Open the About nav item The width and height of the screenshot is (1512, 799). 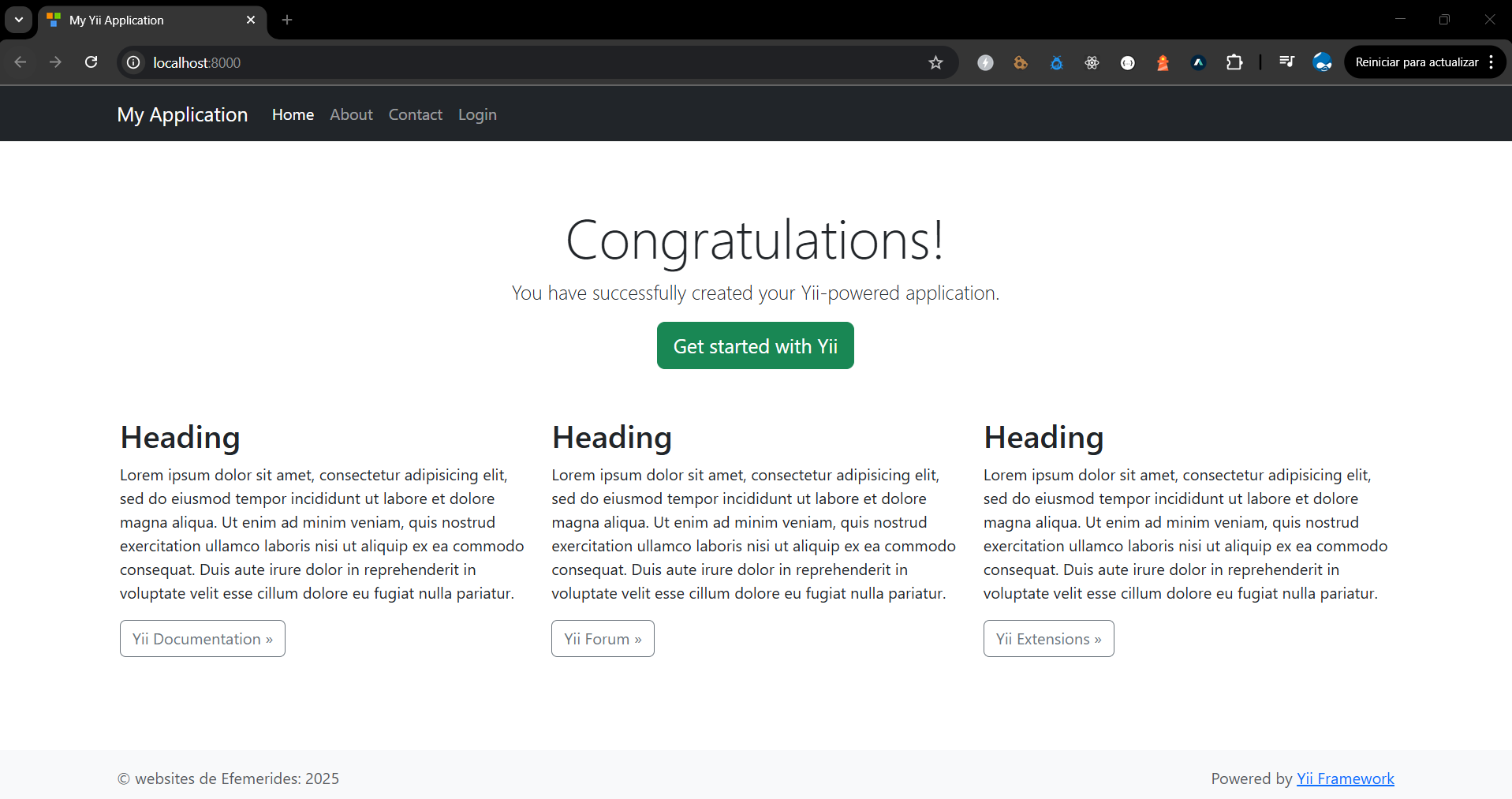pyautogui.click(x=351, y=114)
